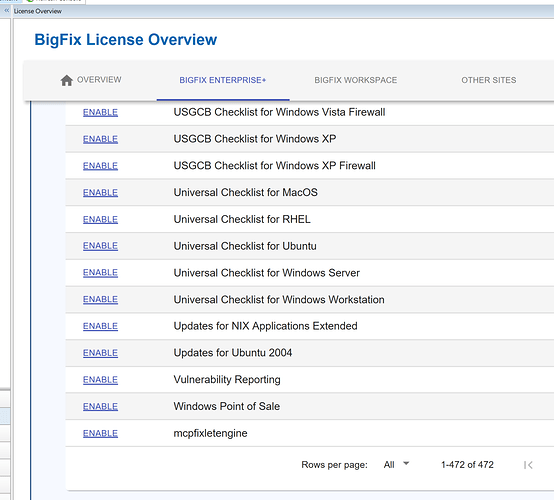Select the Overview tab label
The image size is (554, 500).
99,80
